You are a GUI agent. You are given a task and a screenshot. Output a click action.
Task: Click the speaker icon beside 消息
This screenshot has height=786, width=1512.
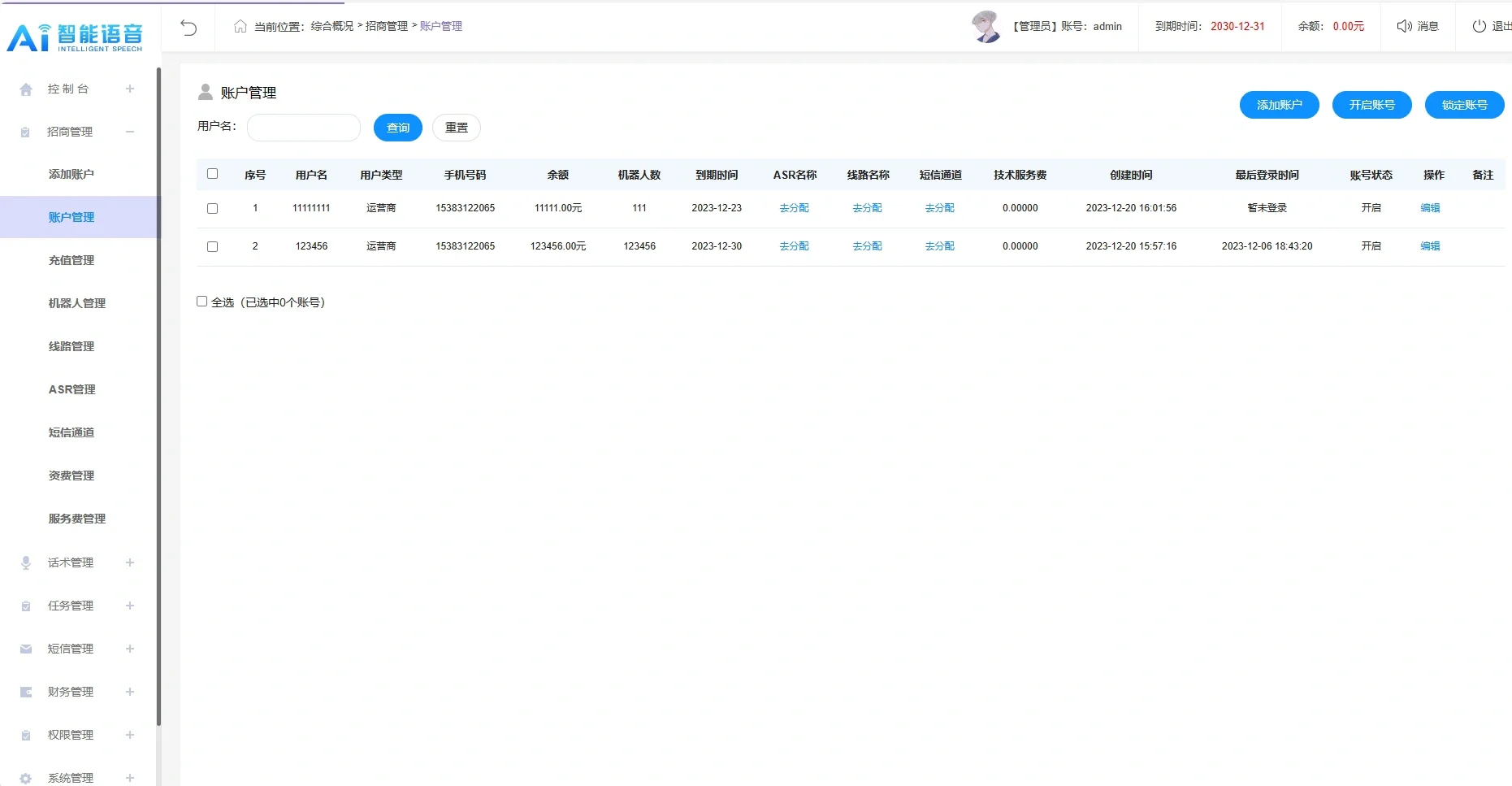1404,25
